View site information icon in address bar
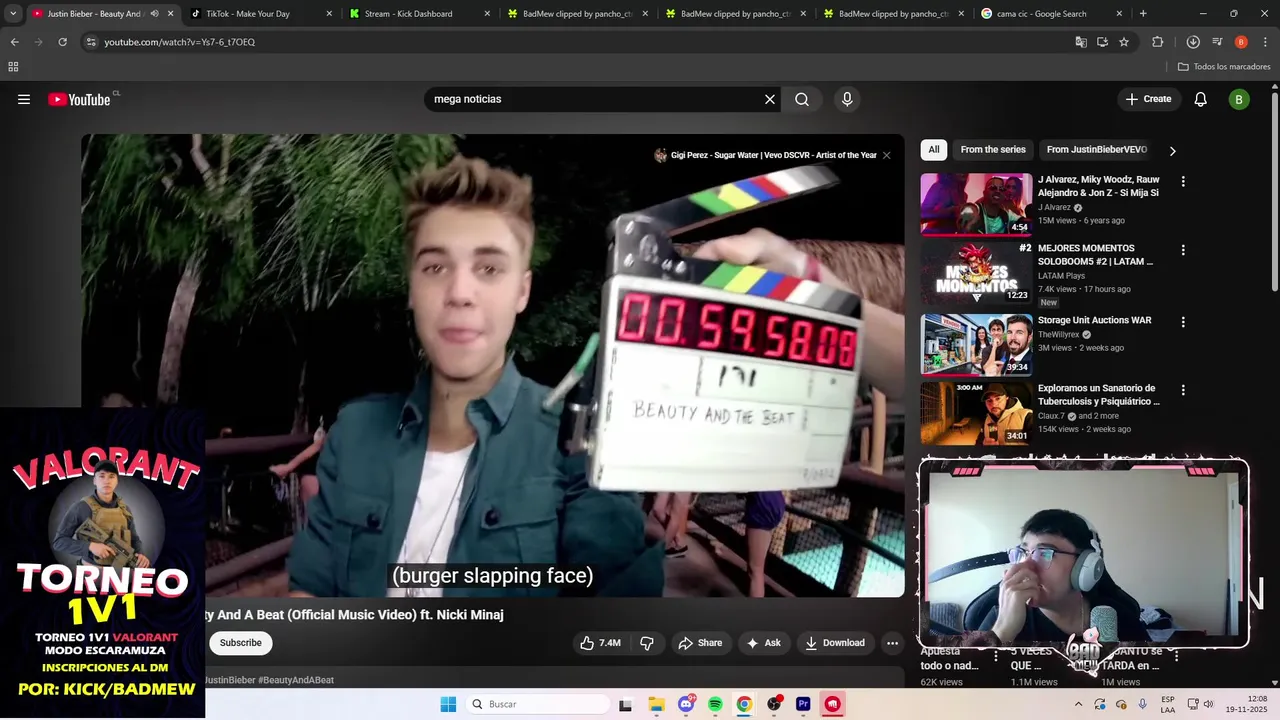 [x=91, y=42]
